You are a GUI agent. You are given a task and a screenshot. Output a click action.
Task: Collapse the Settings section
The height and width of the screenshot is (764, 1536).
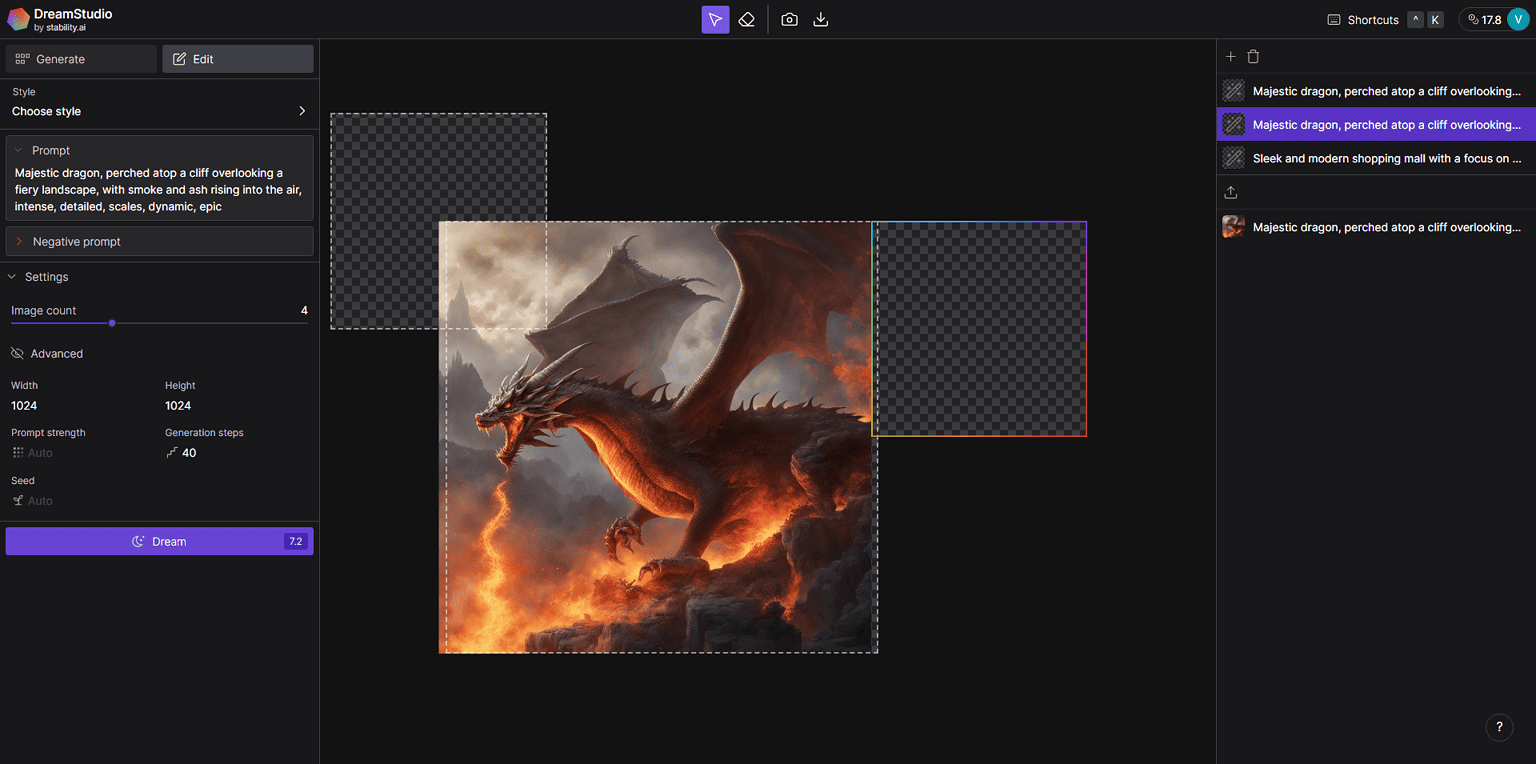[x=12, y=276]
